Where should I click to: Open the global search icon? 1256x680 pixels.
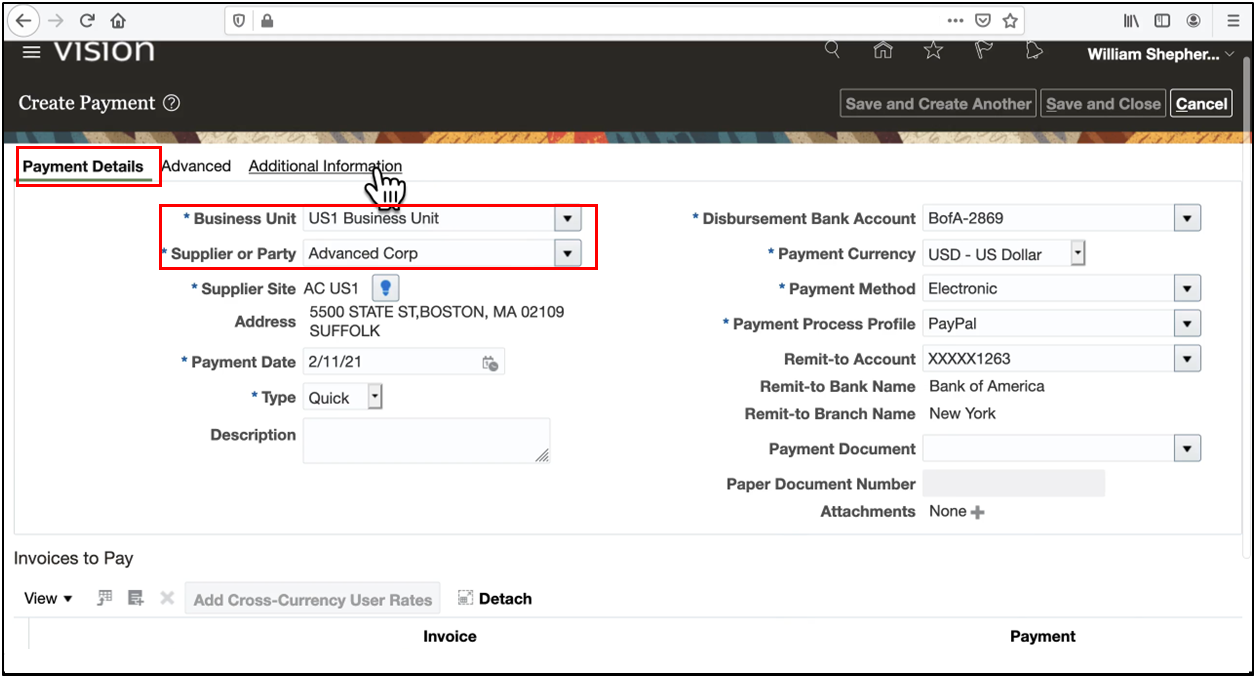click(x=832, y=49)
